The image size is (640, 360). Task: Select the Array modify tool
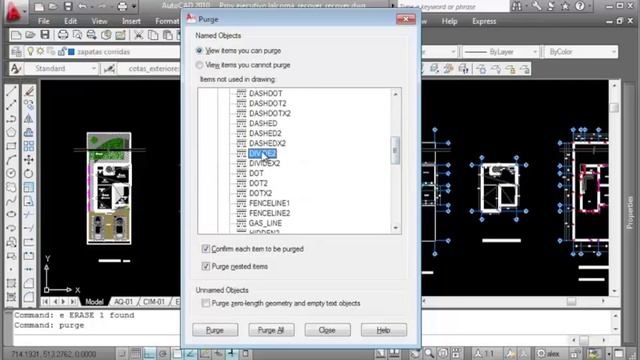[29, 146]
